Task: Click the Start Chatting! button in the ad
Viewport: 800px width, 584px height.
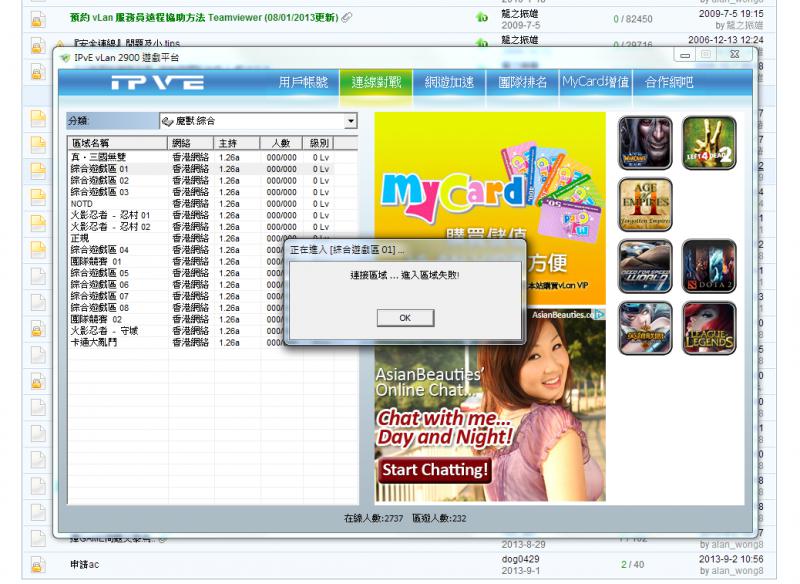Action: [x=435, y=468]
